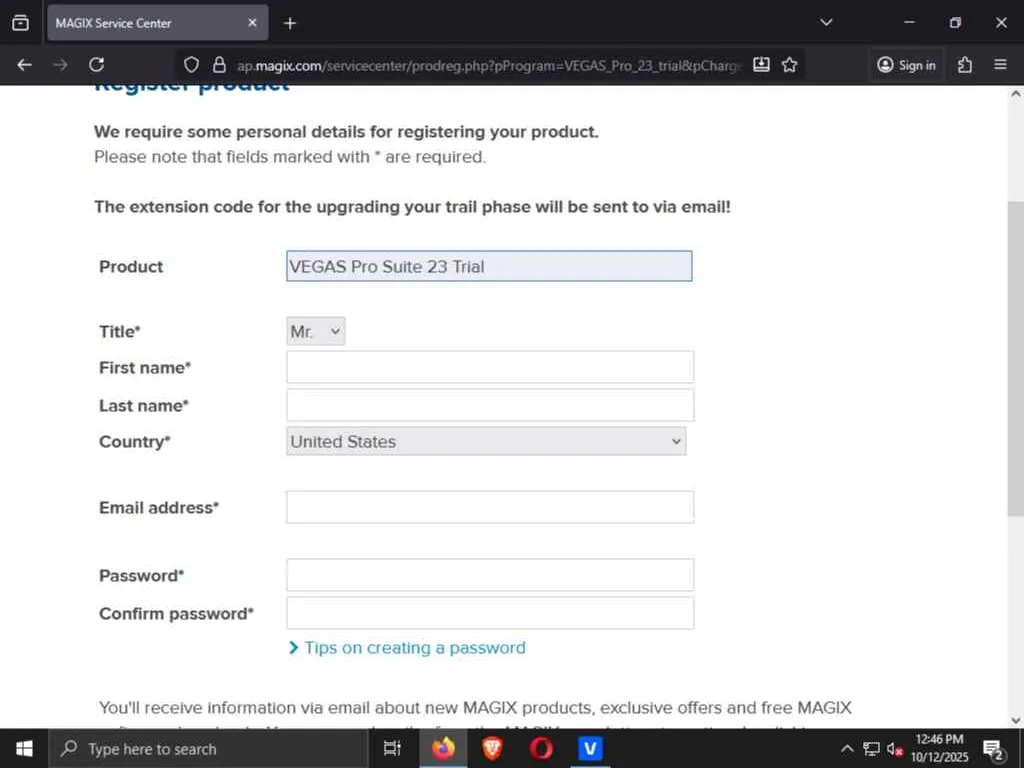Close the MAGIX Service Center tab
The height and width of the screenshot is (768, 1024).
click(252, 23)
